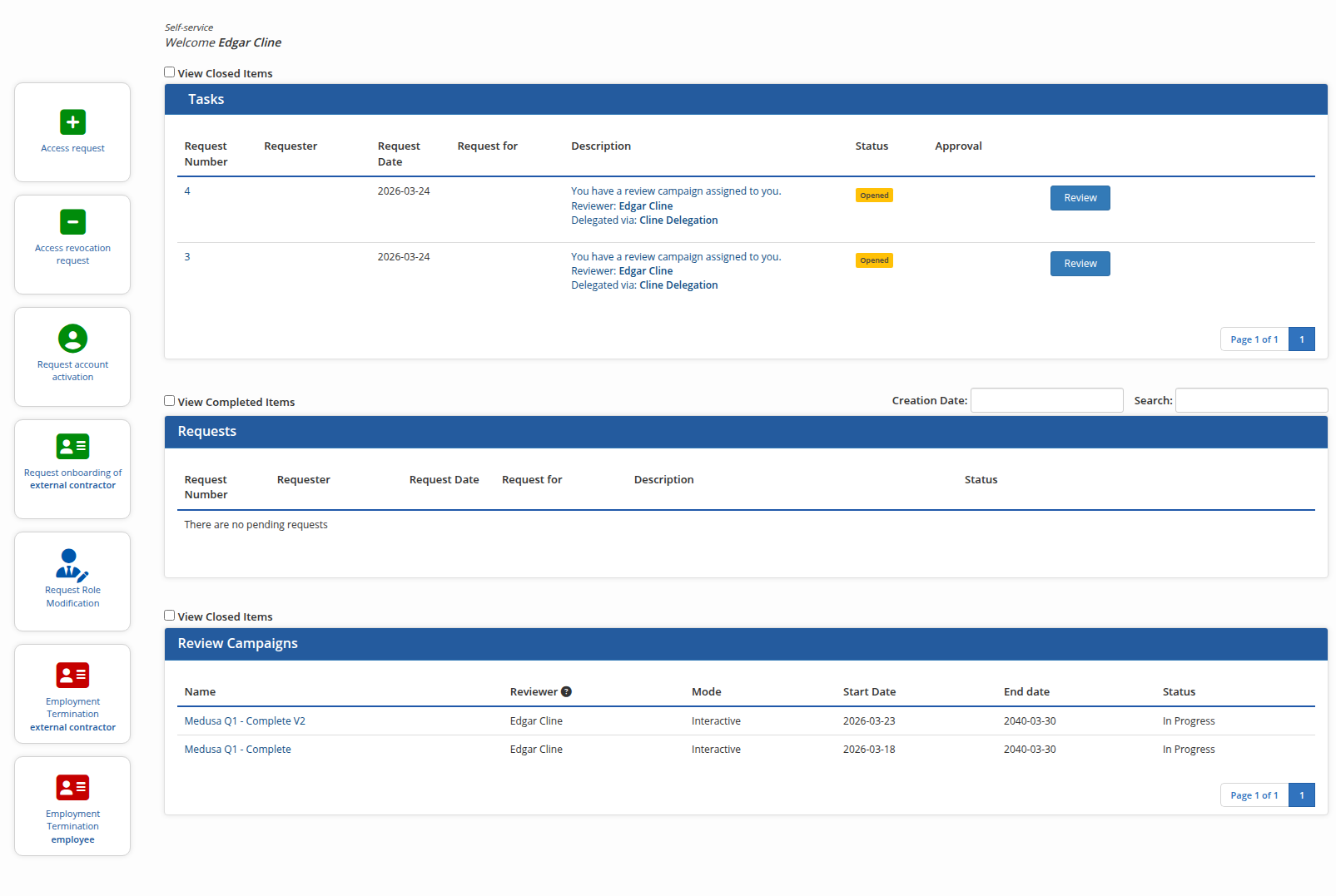Click the Reviewer help question mark icon

567,691
